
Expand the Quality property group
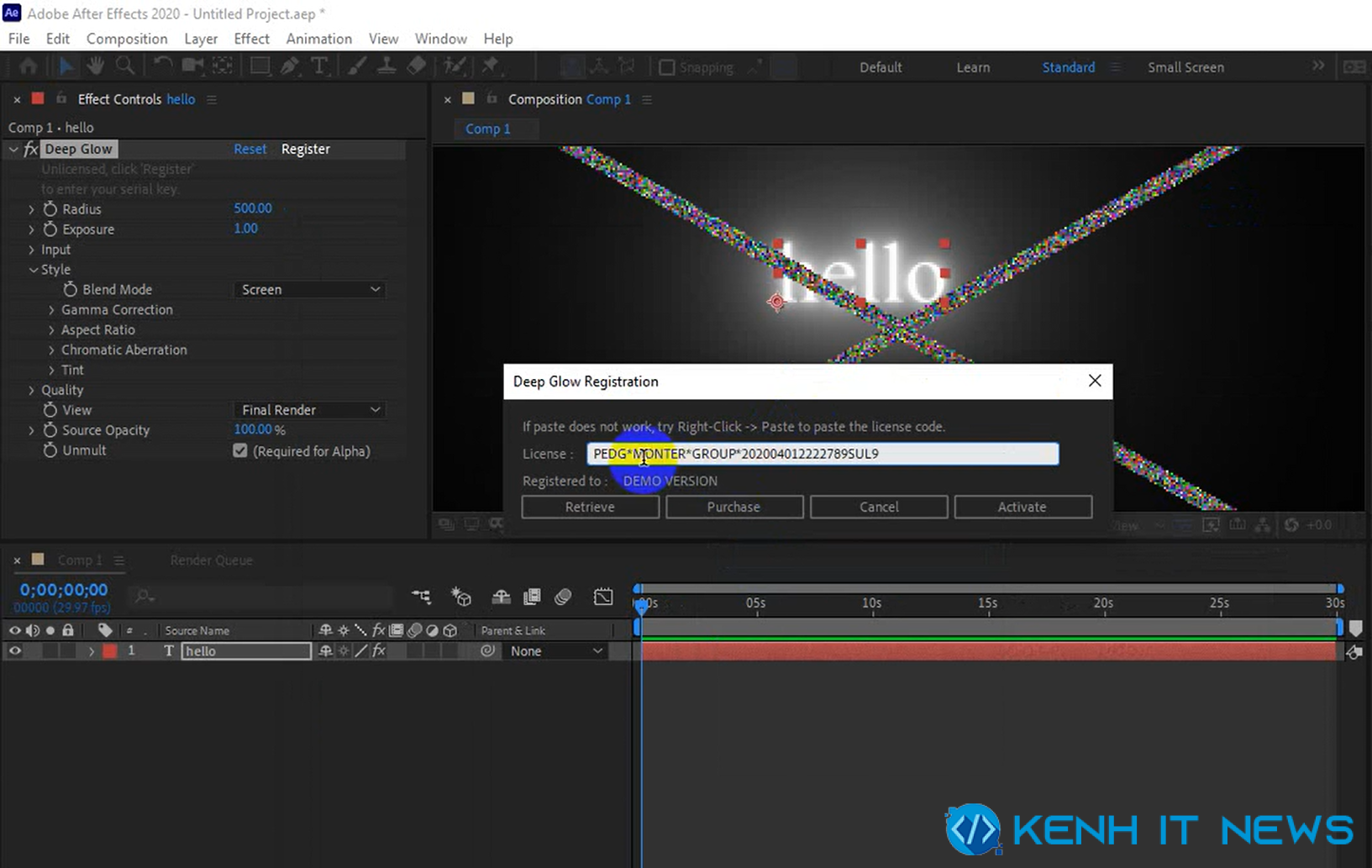(x=32, y=390)
